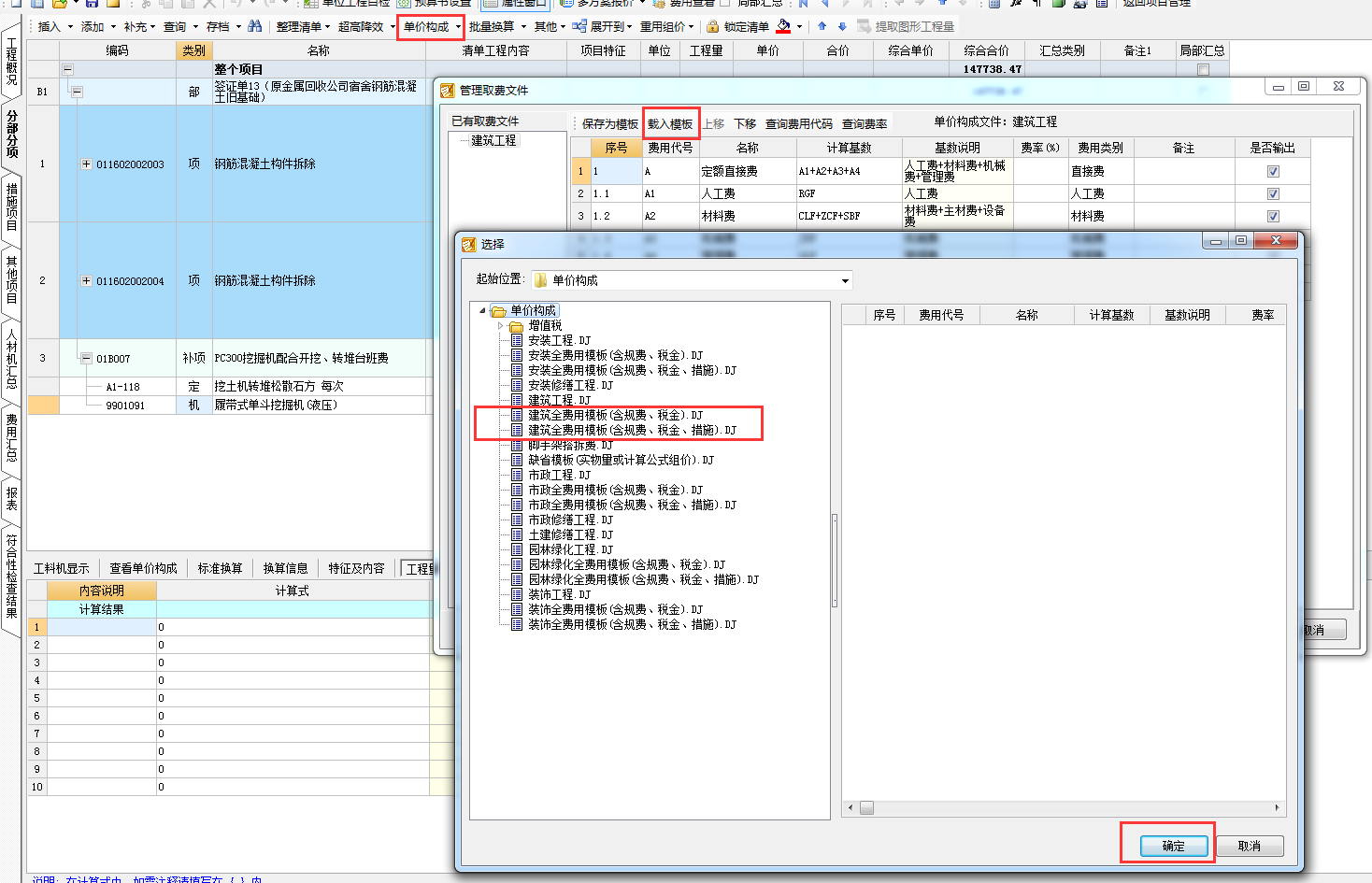Open the 批量换算 toolbar dropdown menu
The width and height of the screenshot is (1372, 883).
pyautogui.click(x=523, y=27)
